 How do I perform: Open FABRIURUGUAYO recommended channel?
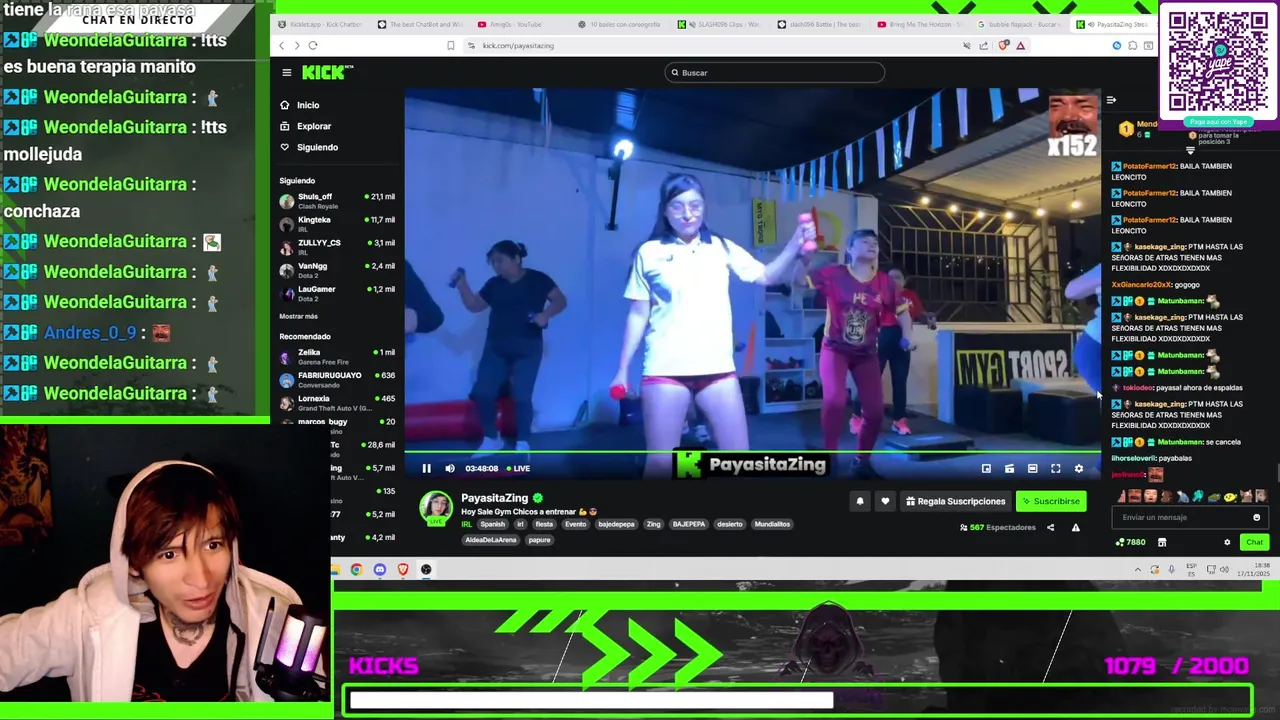tap(337, 380)
